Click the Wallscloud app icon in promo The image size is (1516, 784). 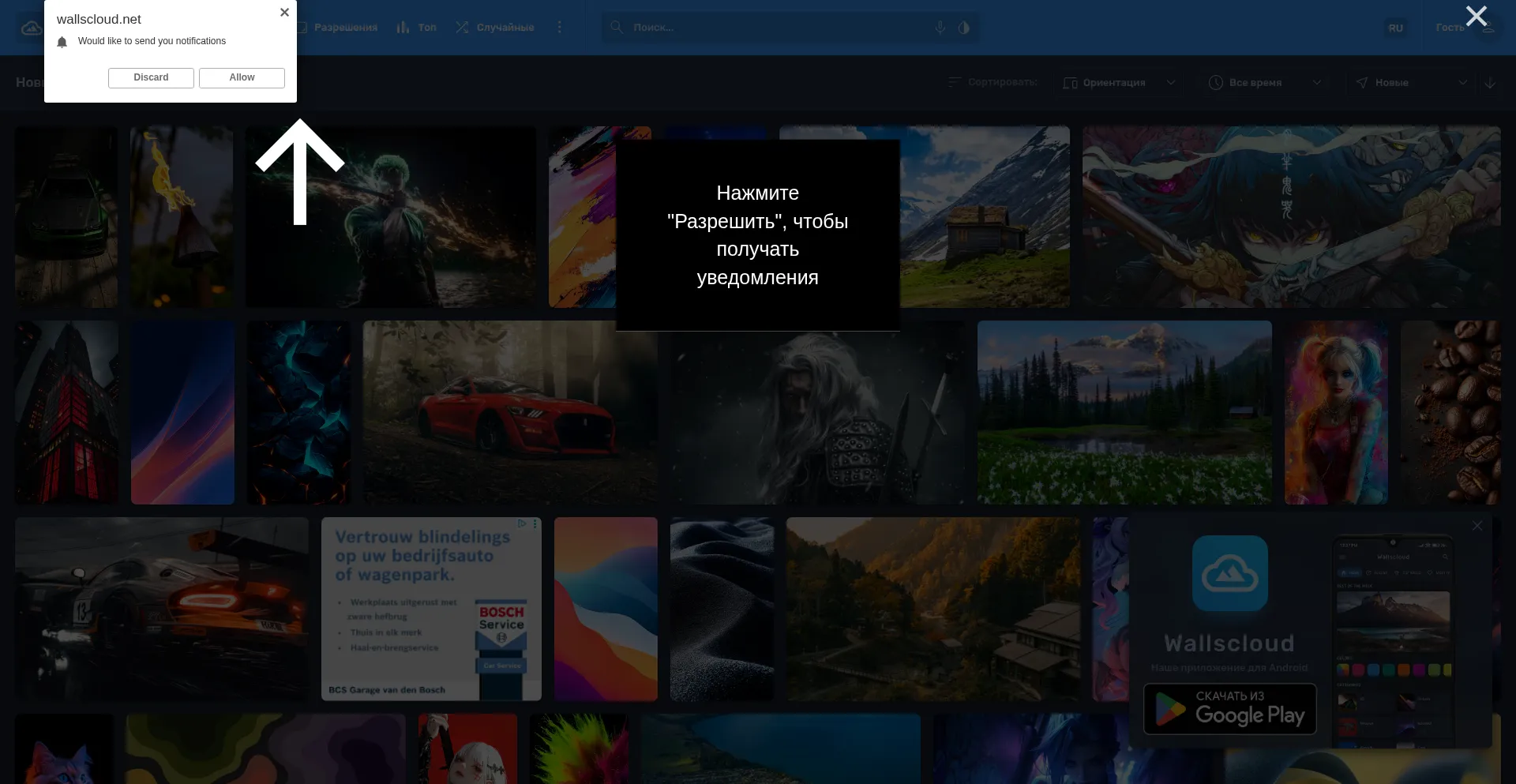click(x=1229, y=573)
